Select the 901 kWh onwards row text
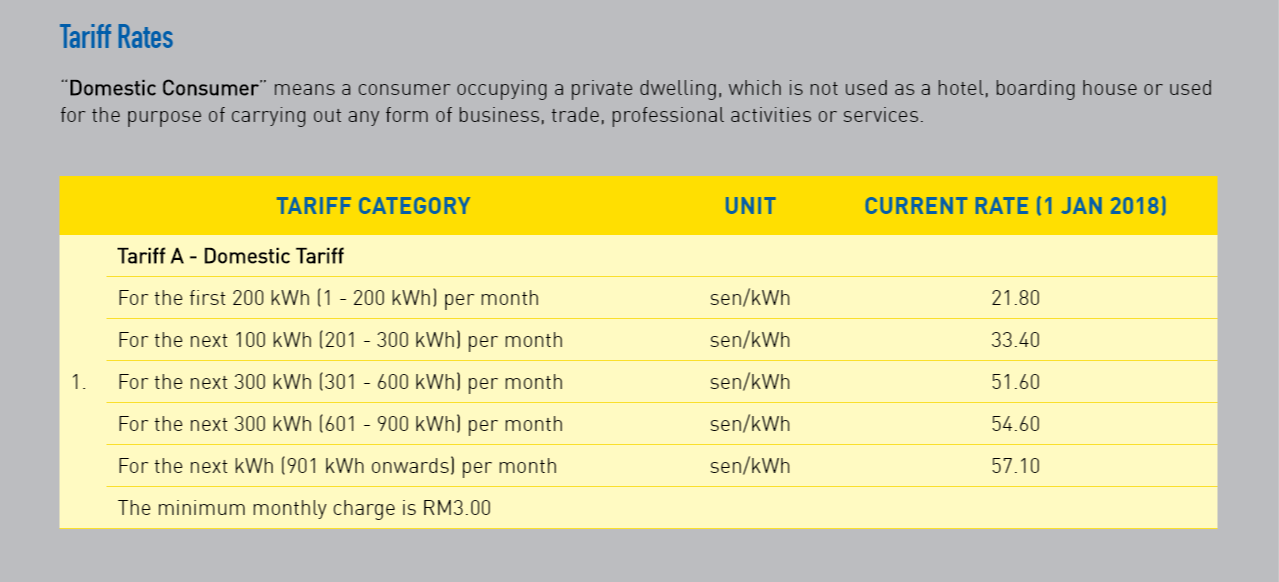 click(x=337, y=466)
